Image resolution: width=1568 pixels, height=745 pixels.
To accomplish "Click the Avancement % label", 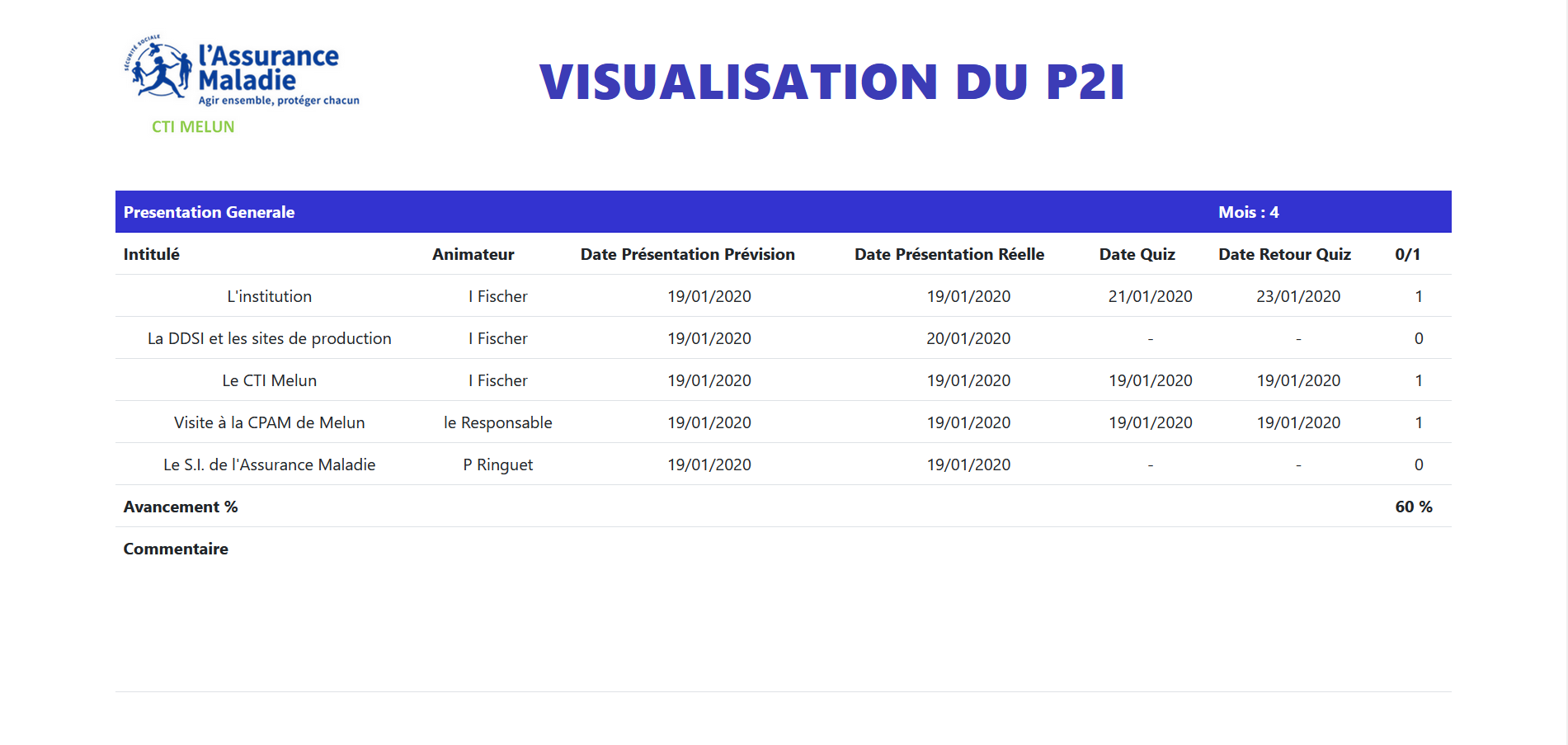I will (181, 507).
